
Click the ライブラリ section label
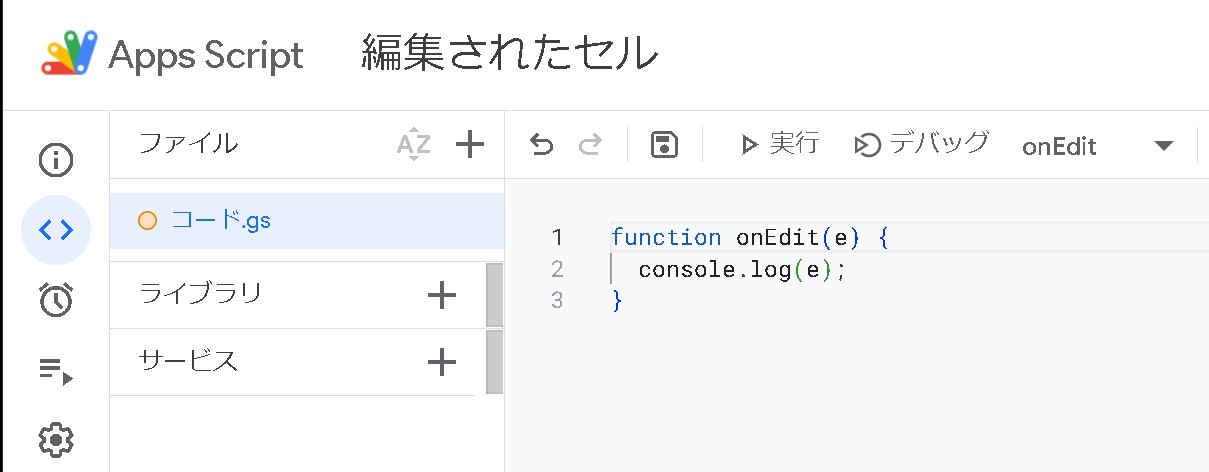(200, 294)
